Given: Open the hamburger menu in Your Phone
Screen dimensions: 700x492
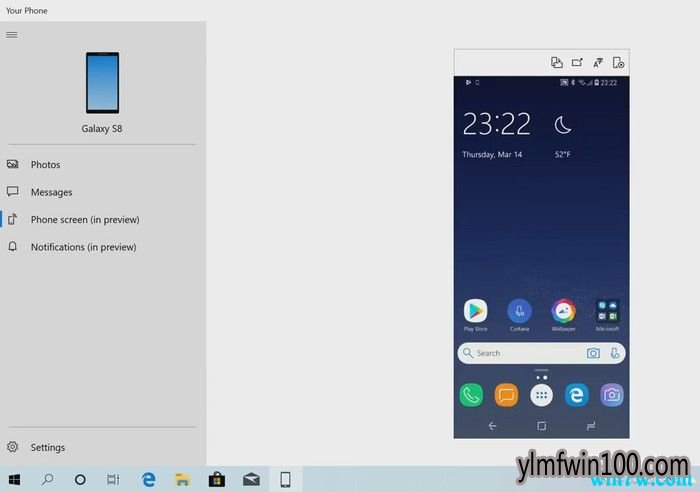Looking at the screenshot, I should pyautogui.click(x=12, y=35).
